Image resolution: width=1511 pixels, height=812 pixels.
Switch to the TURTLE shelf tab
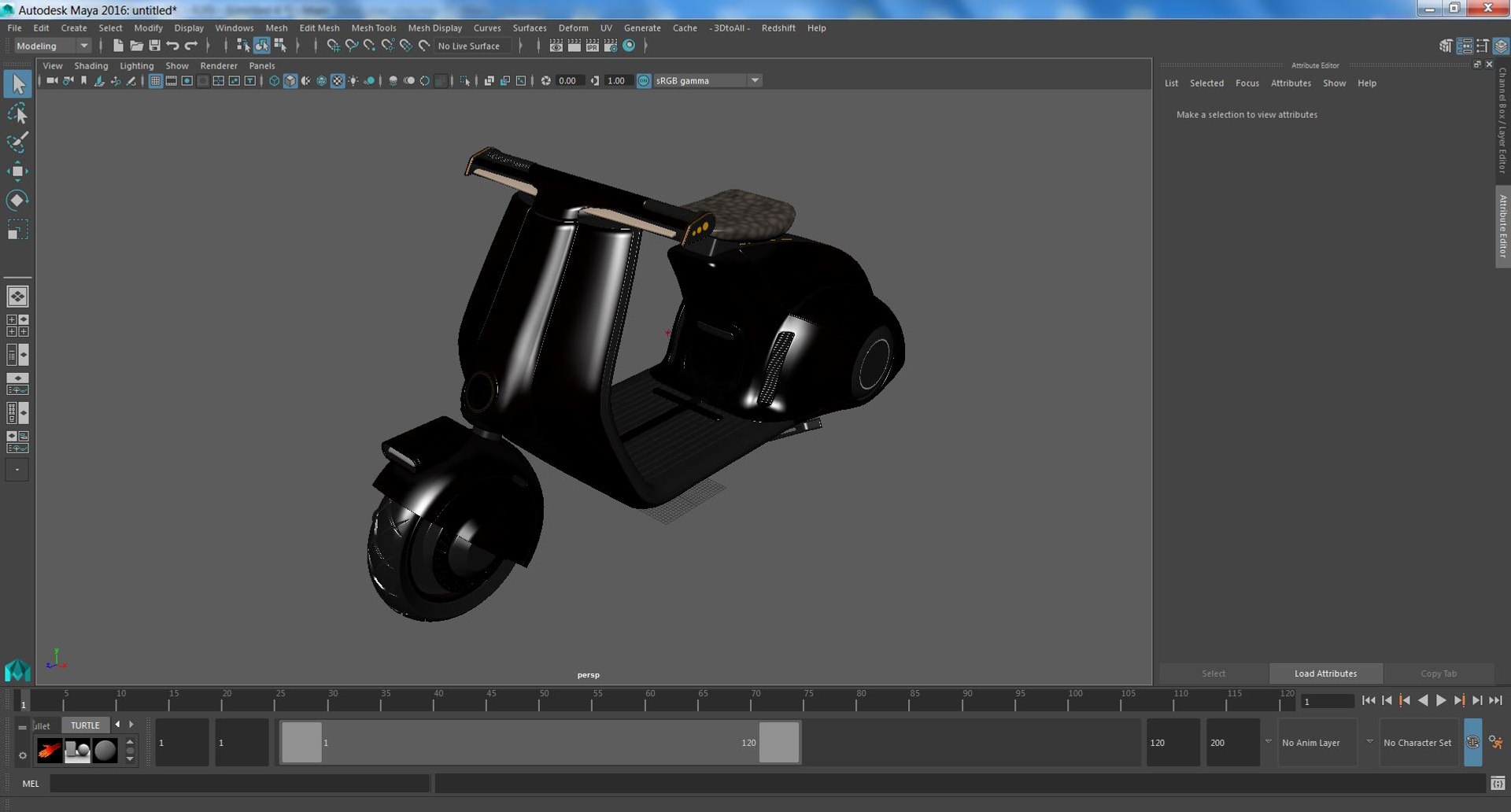point(85,725)
